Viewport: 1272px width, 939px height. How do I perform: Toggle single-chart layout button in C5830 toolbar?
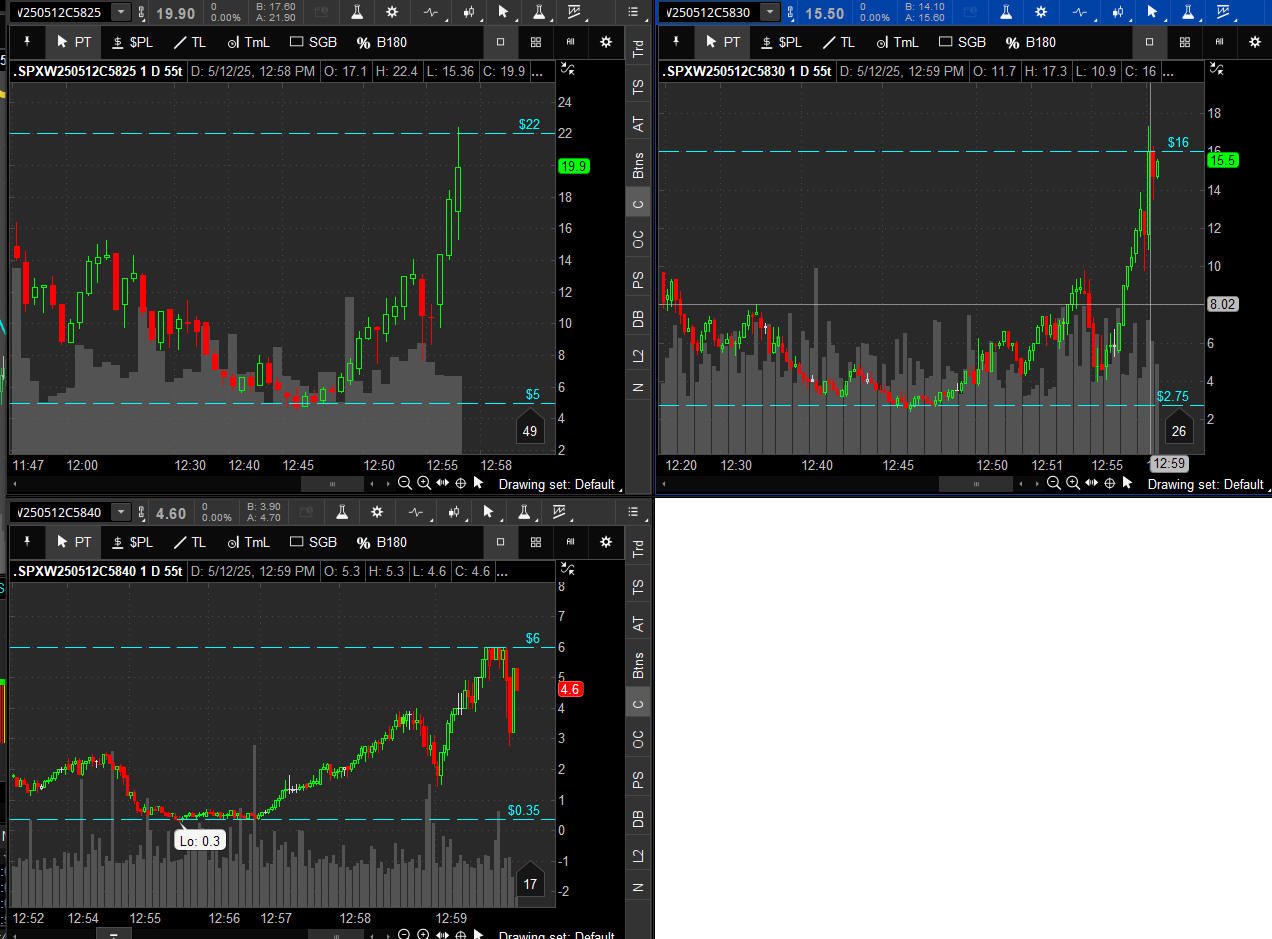click(1149, 42)
